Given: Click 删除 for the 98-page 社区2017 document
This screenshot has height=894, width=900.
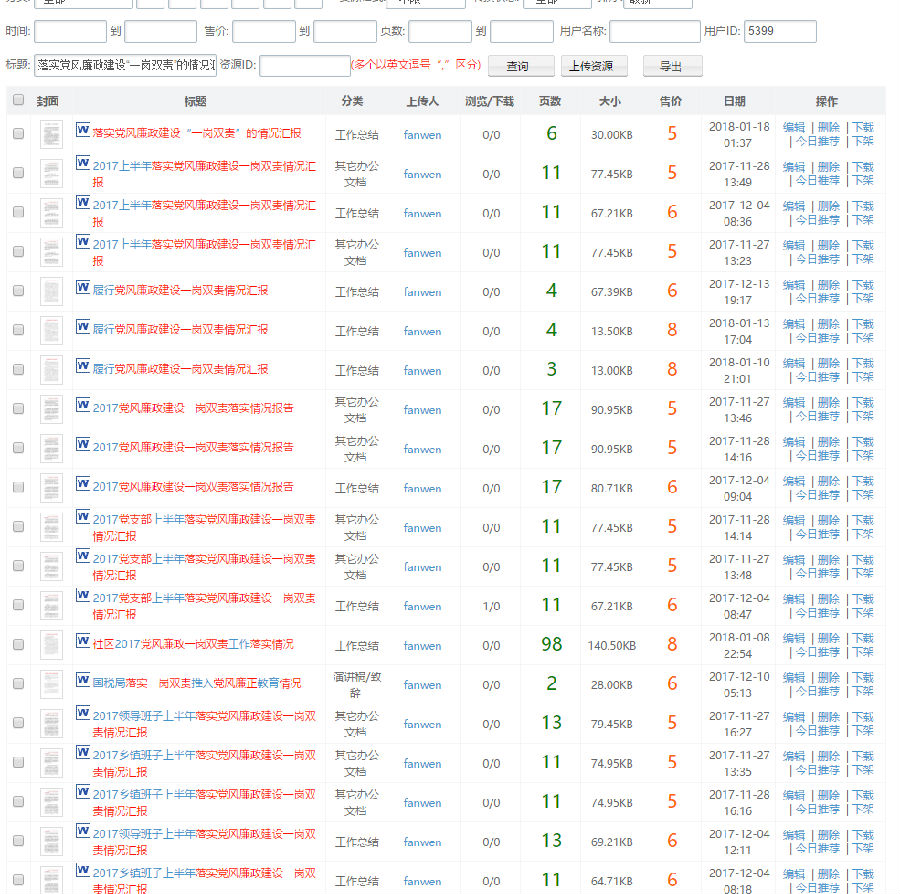Looking at the screenshot, I should 828,638.
